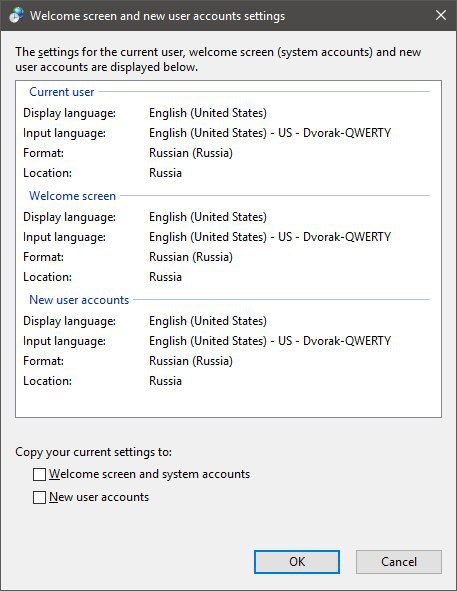Confirm with the OK button
Image resolution: width=457 pixels, height=591 pixels.
297,562
